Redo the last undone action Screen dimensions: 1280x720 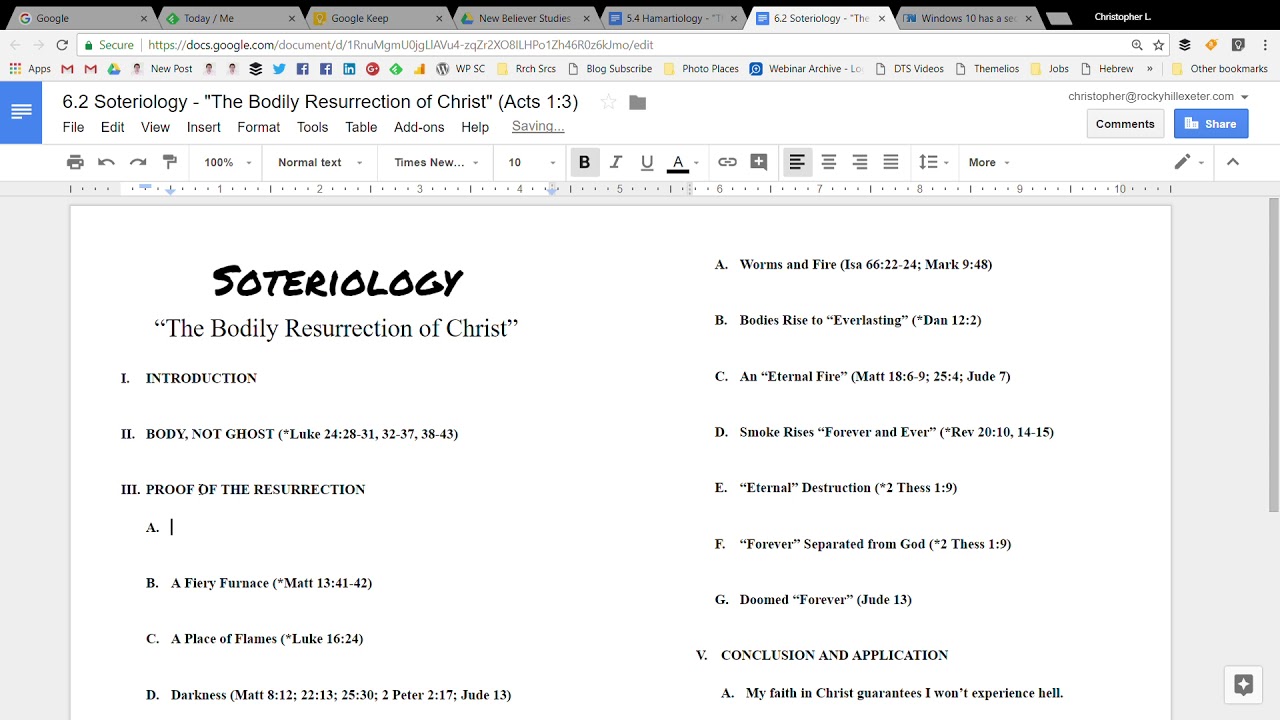(x=138, y=162)
